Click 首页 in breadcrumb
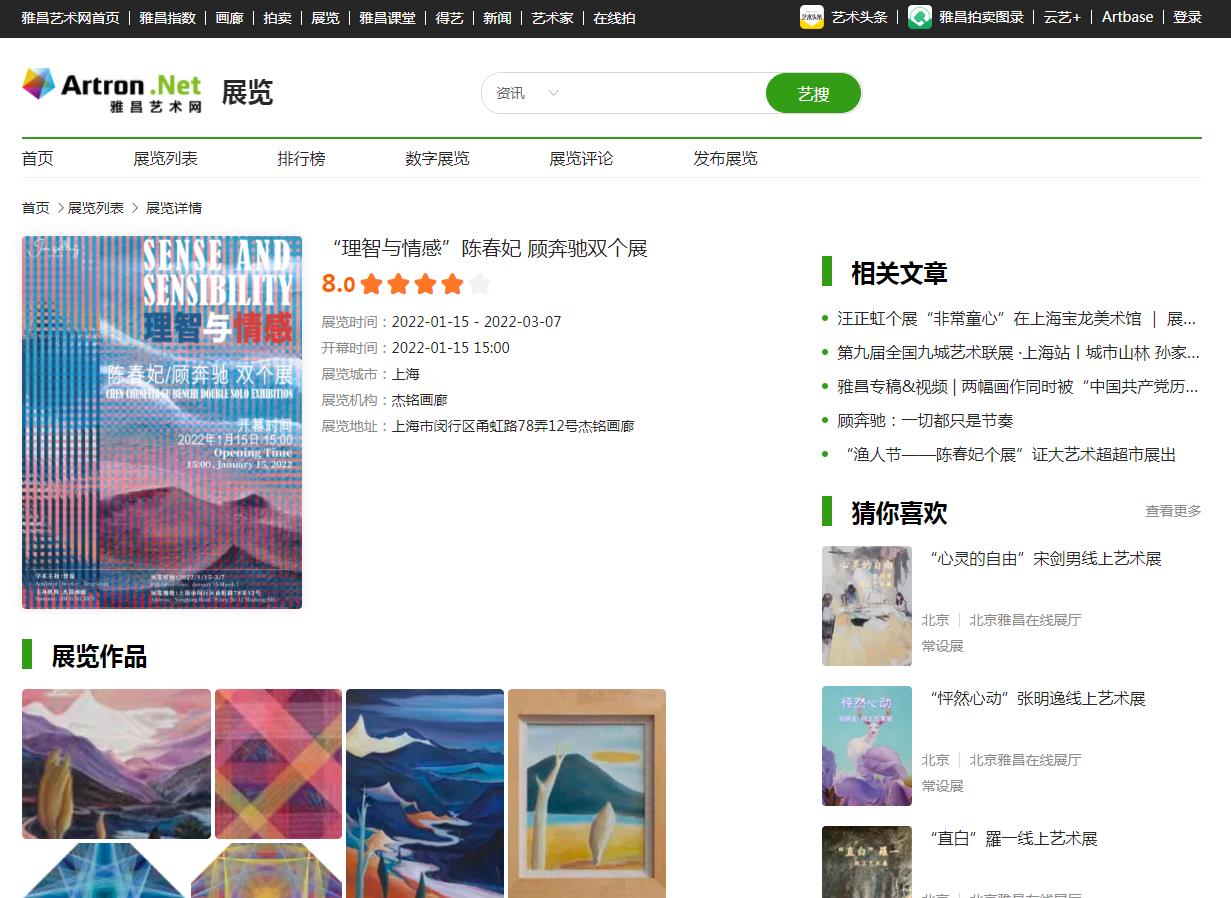 [x=36, y=208]
